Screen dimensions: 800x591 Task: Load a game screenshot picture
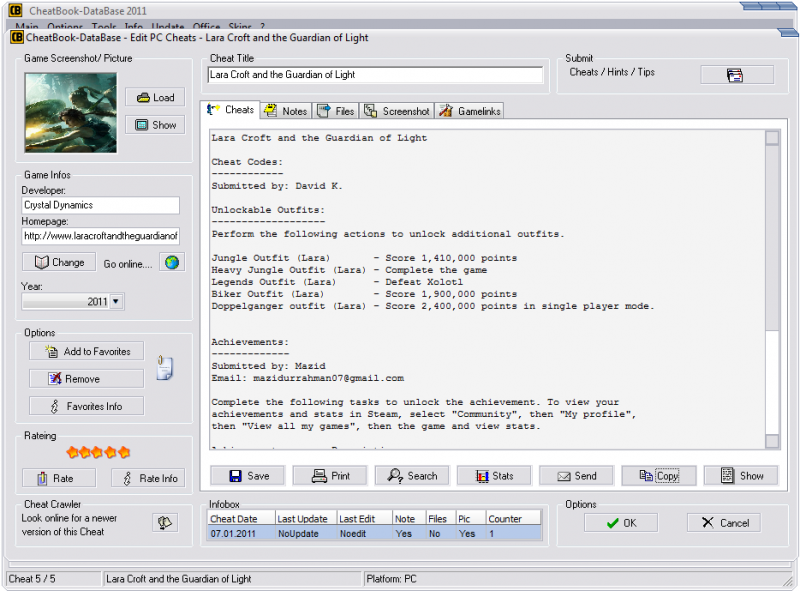(x=155, y=97)
